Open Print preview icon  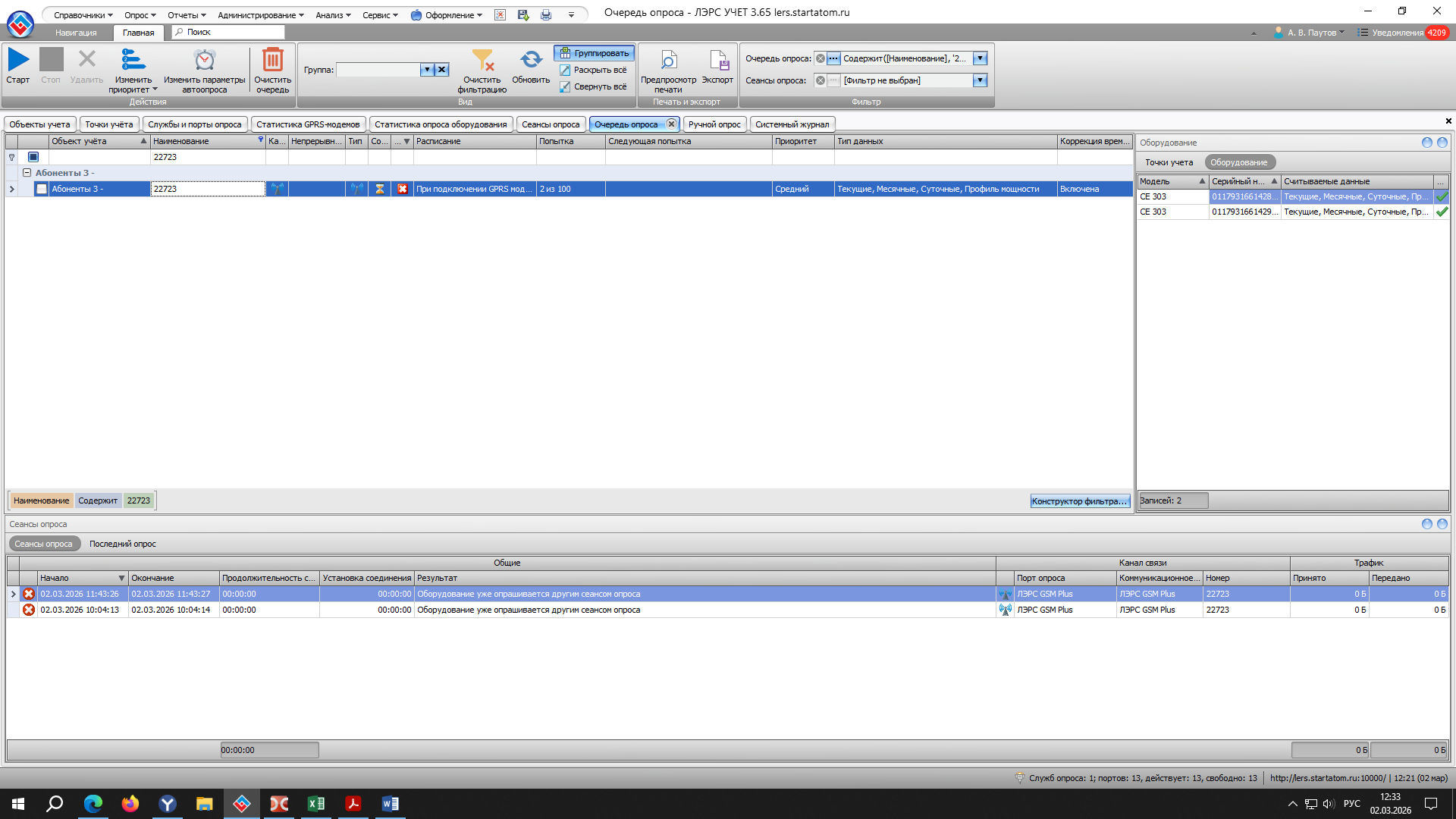tap(668, 61)
